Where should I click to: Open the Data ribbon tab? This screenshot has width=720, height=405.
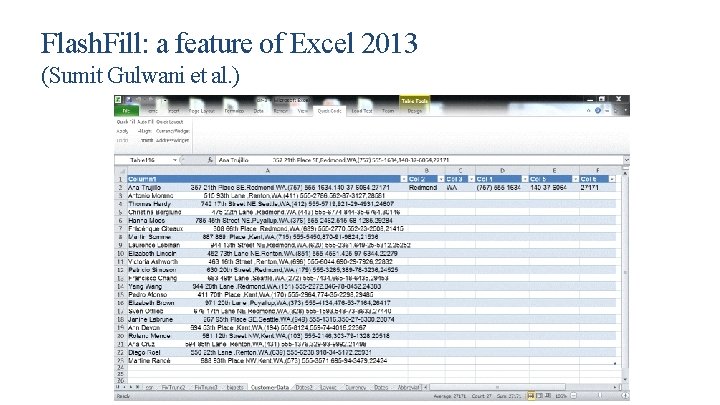[259, 111]
